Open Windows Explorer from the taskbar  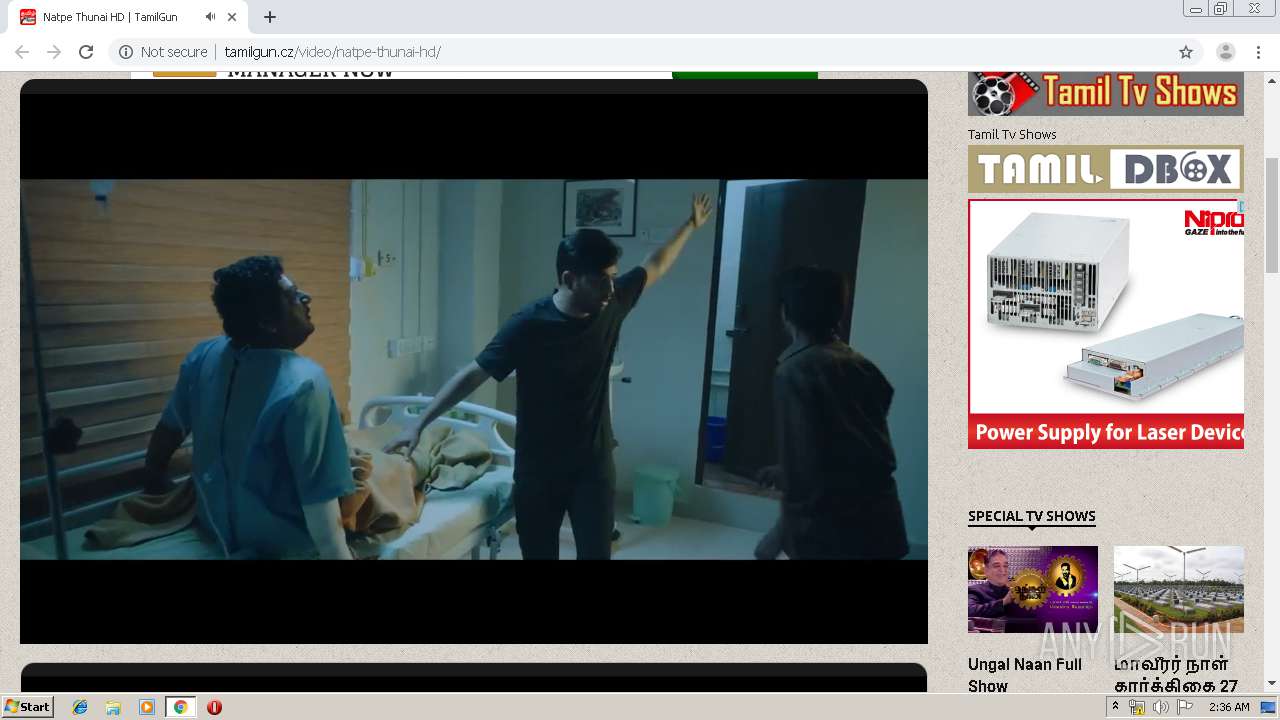113,707
